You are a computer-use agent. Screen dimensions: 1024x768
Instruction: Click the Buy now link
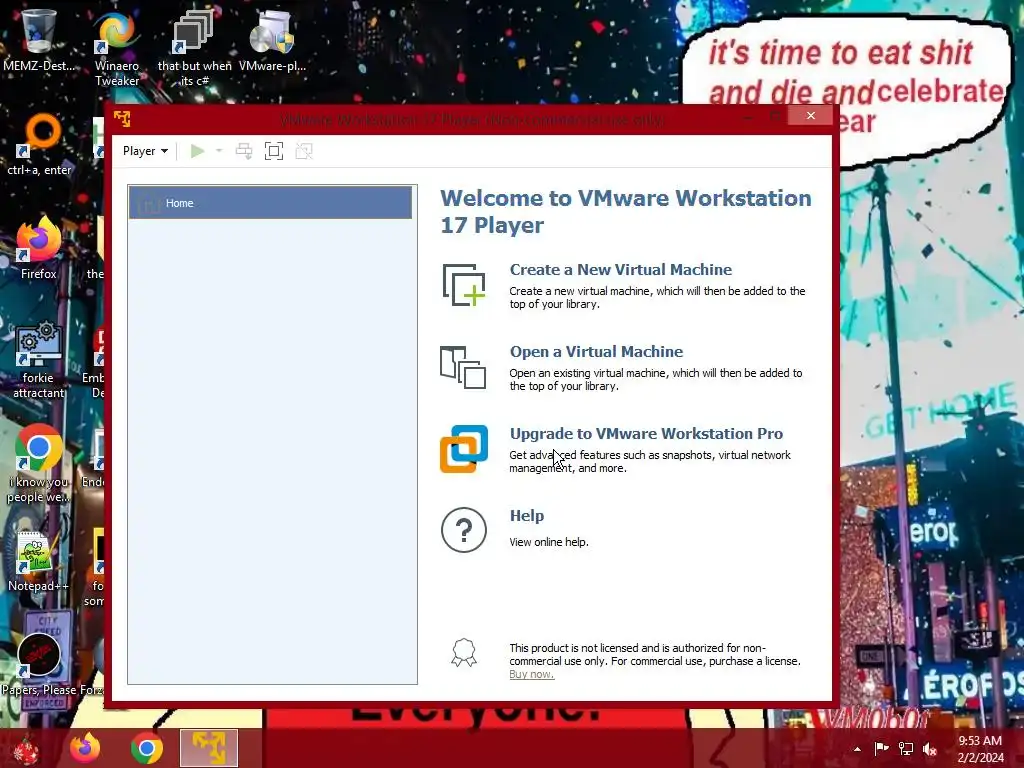532,674
